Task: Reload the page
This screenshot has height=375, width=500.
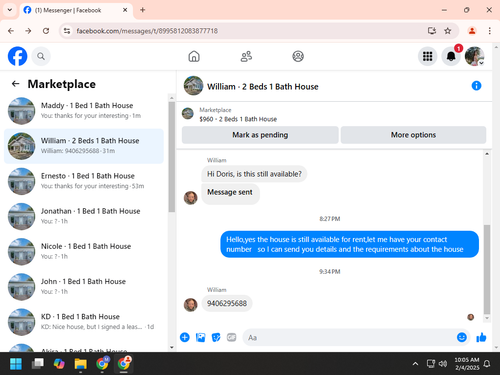Action: (x=46, y=31)
